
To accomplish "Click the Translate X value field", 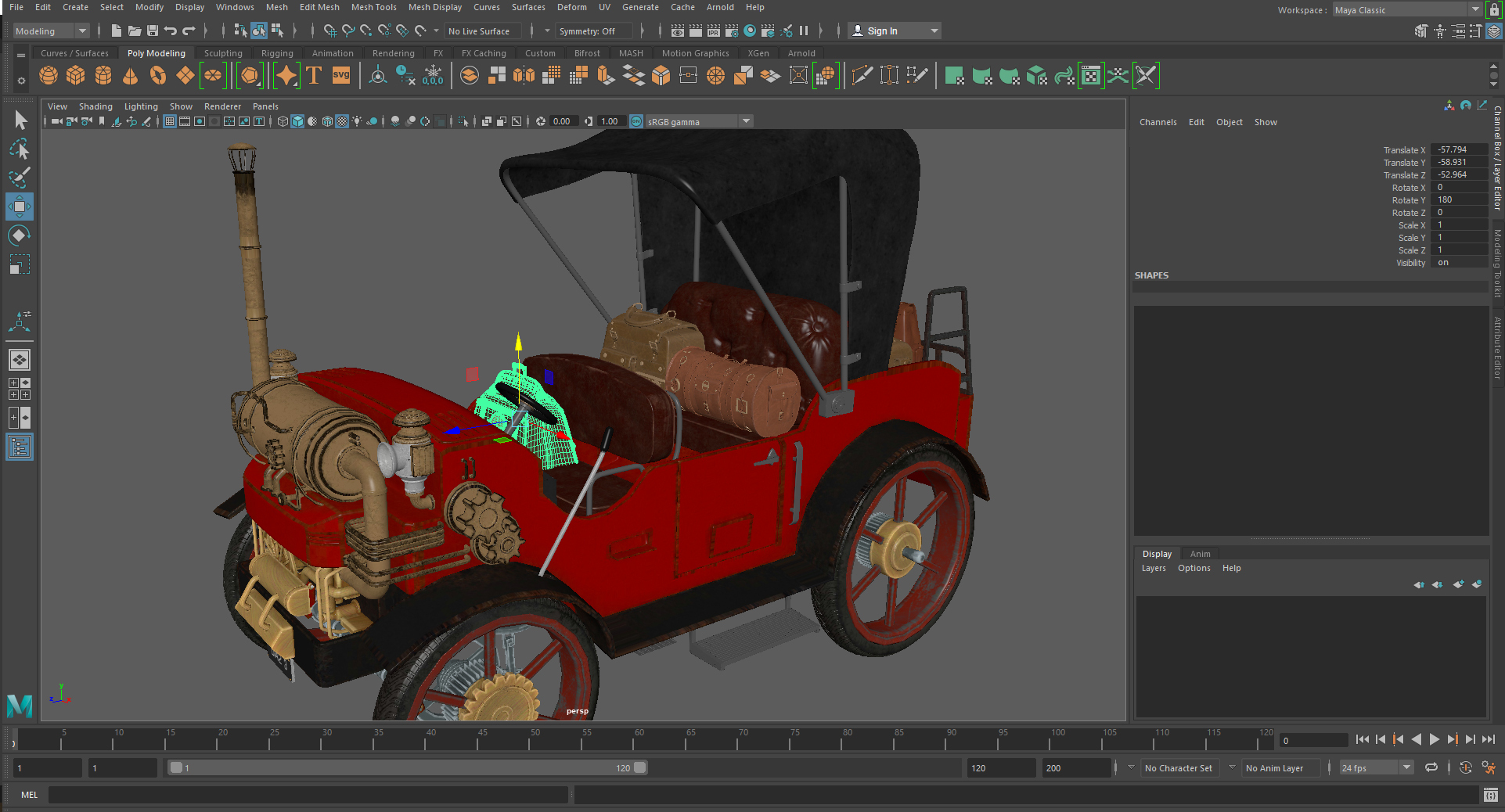I will (1459, 149).
